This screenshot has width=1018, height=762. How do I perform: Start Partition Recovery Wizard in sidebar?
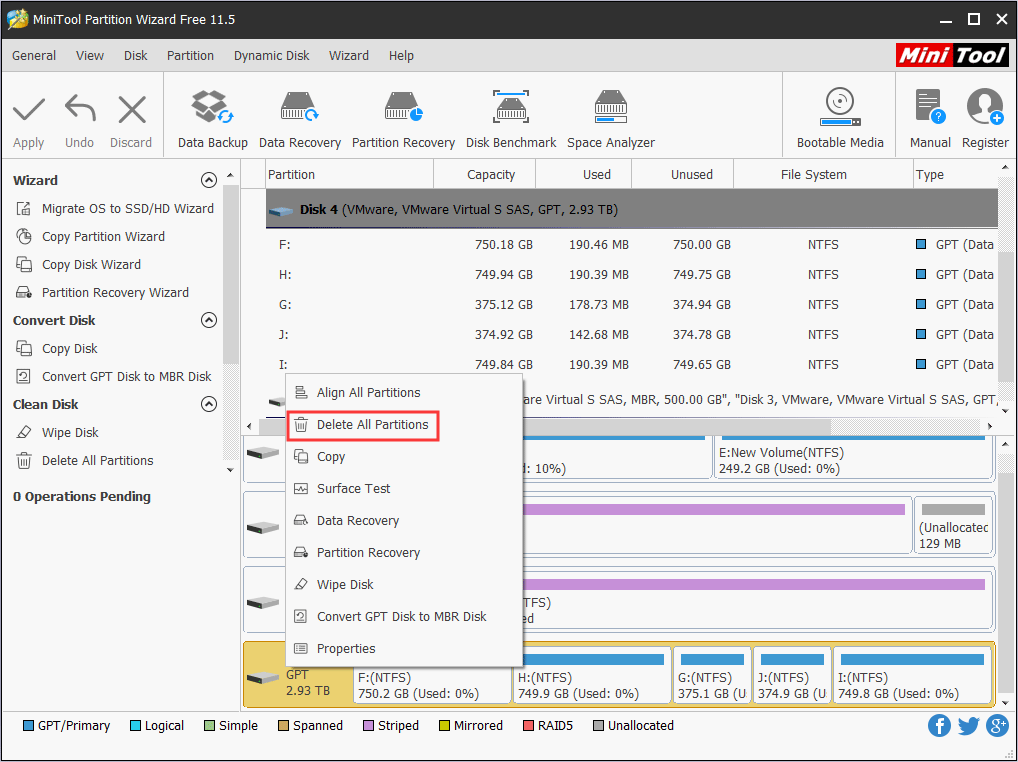coord(103,292)
